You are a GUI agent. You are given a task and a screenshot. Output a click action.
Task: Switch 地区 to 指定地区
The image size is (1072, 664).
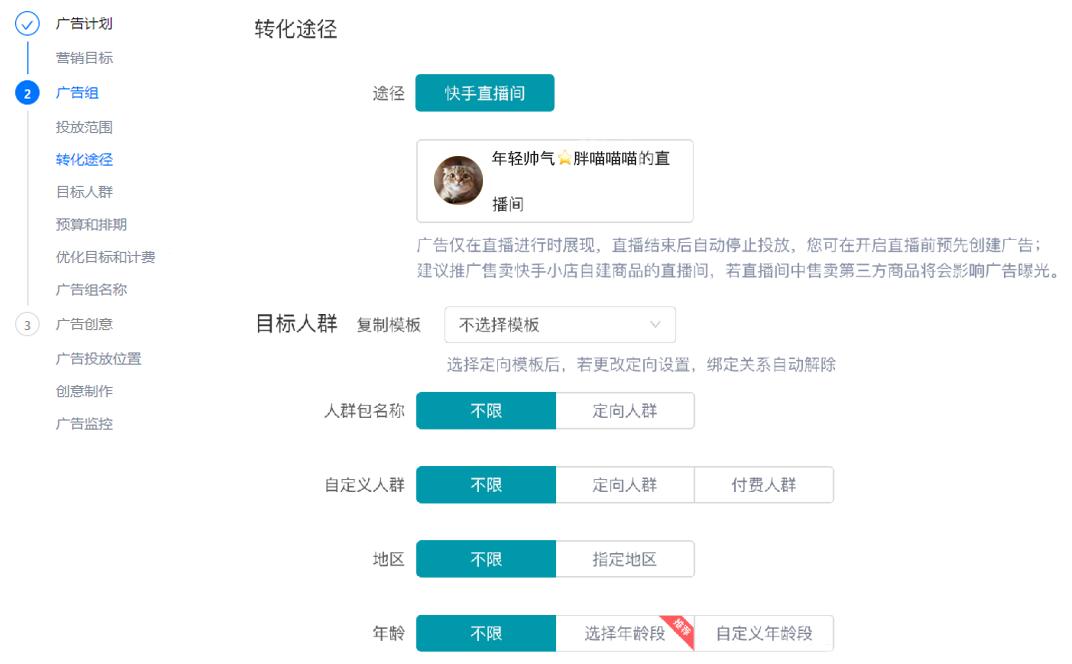(x=625, y=559)
